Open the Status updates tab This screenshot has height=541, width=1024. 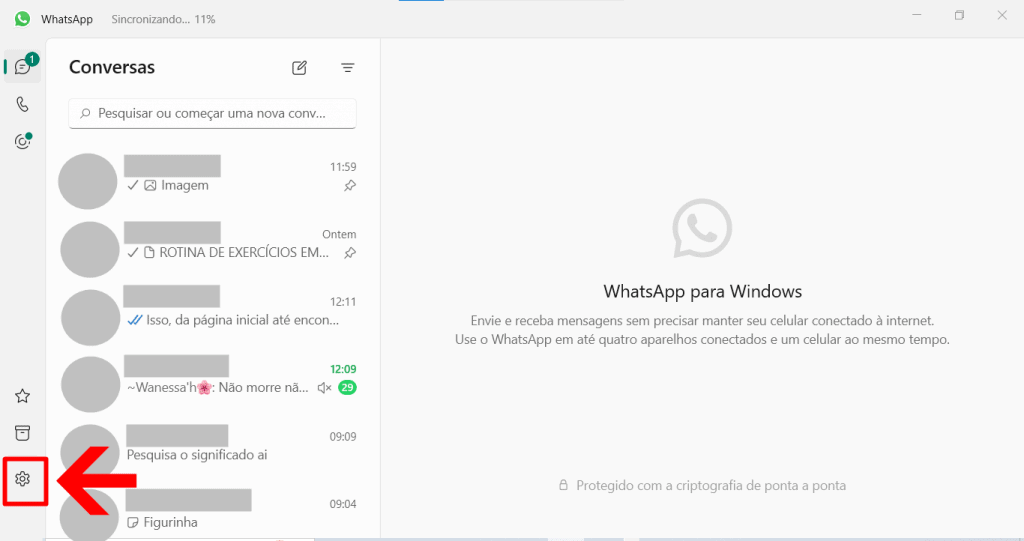coord(23,141)
